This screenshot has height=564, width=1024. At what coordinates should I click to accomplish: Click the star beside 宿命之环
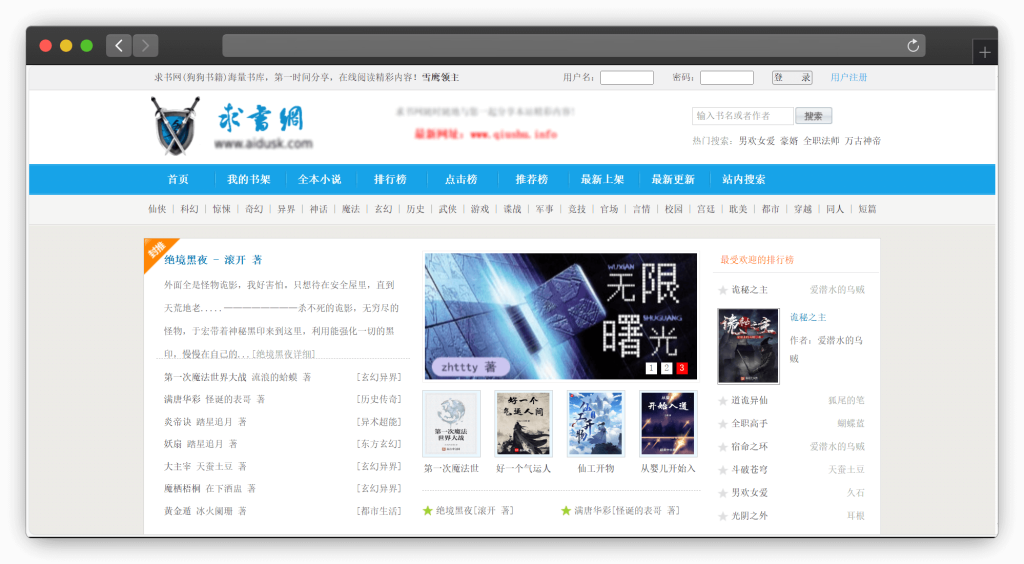point(723,447)
